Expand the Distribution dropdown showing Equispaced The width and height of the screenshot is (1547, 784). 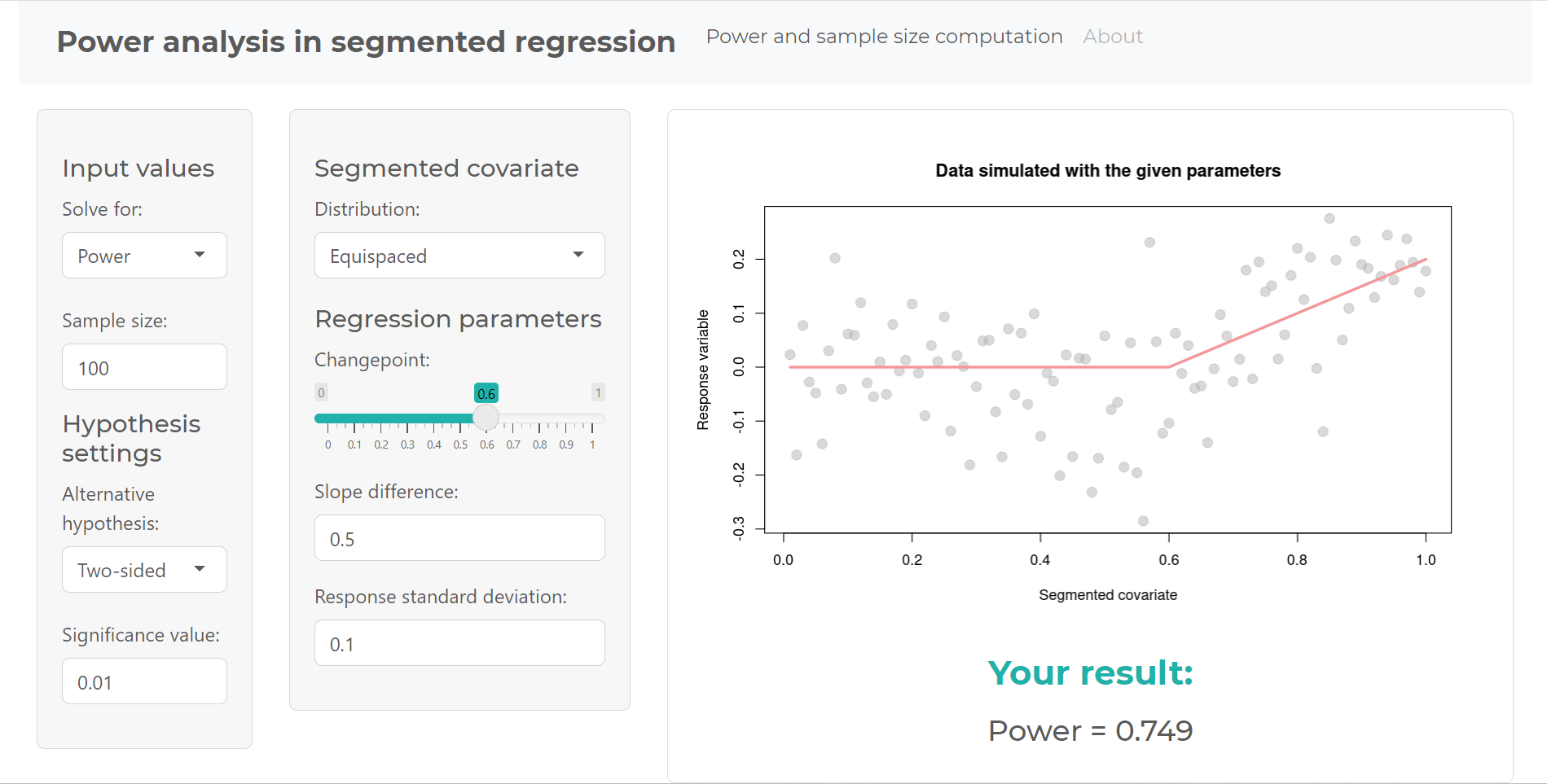(459, 256)
